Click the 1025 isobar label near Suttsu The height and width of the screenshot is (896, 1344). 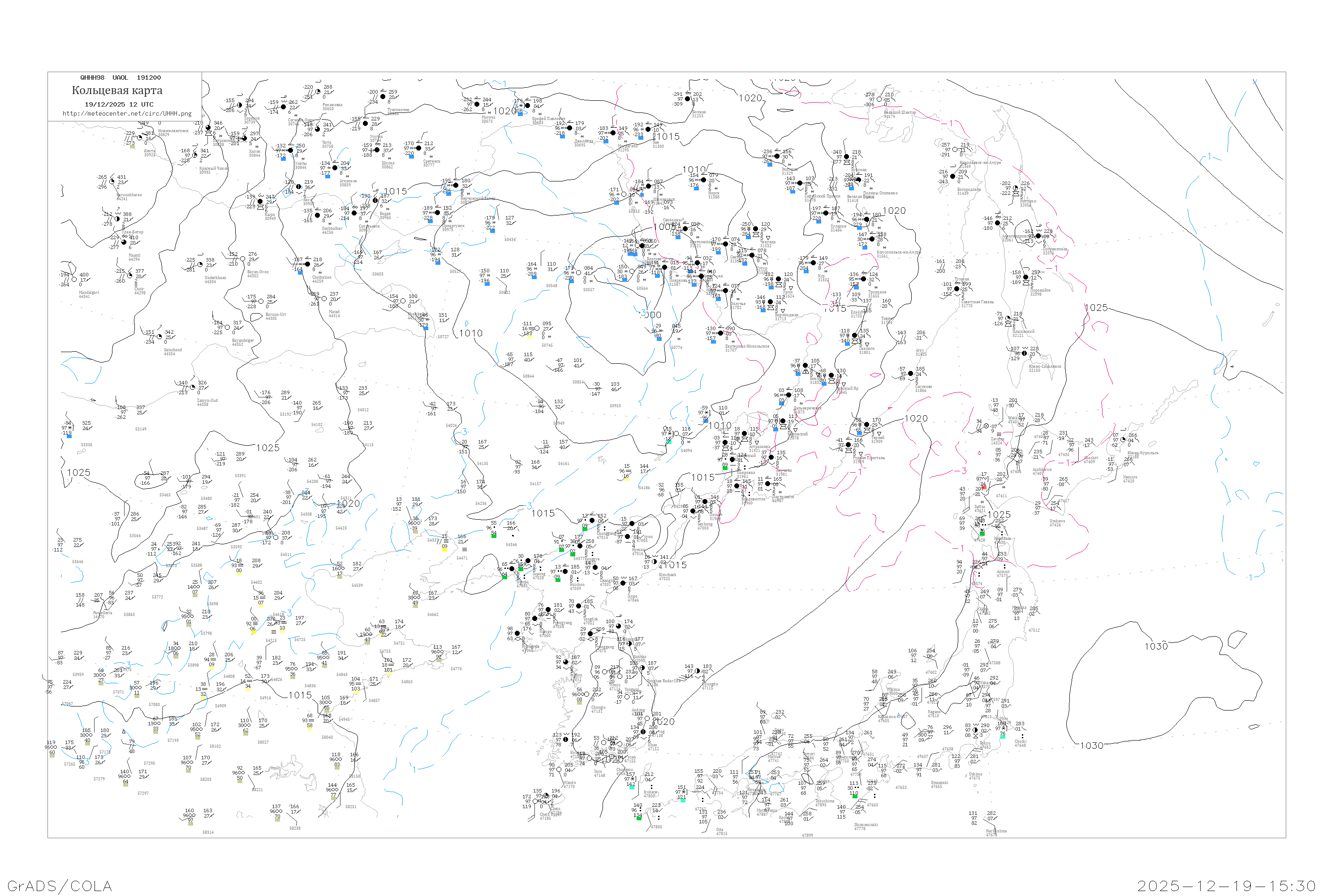pyautogui.click(x=999, y=514)
